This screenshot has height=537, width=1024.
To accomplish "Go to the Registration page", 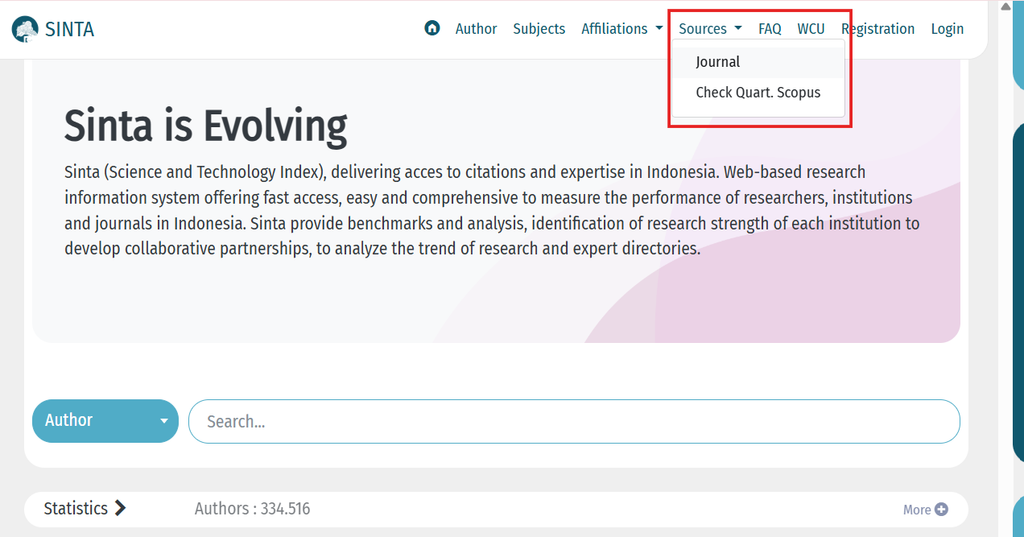I will [878, 29].
